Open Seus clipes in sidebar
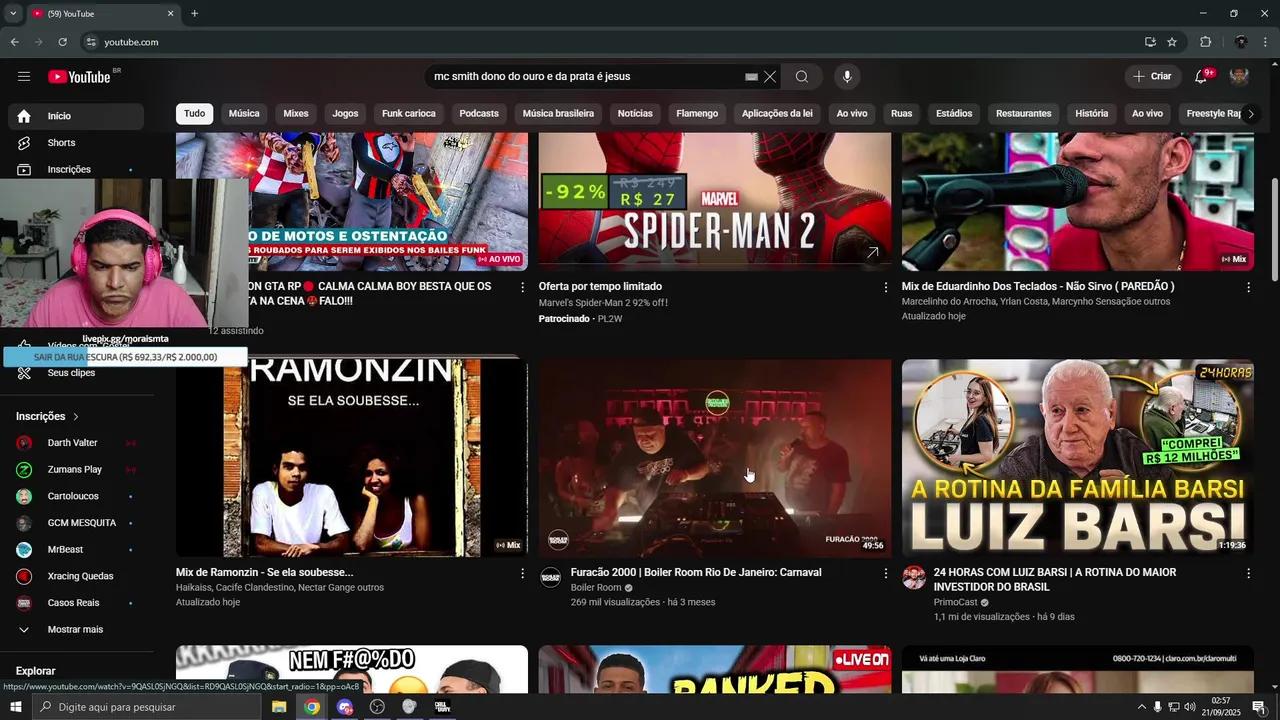 (76, 373)
